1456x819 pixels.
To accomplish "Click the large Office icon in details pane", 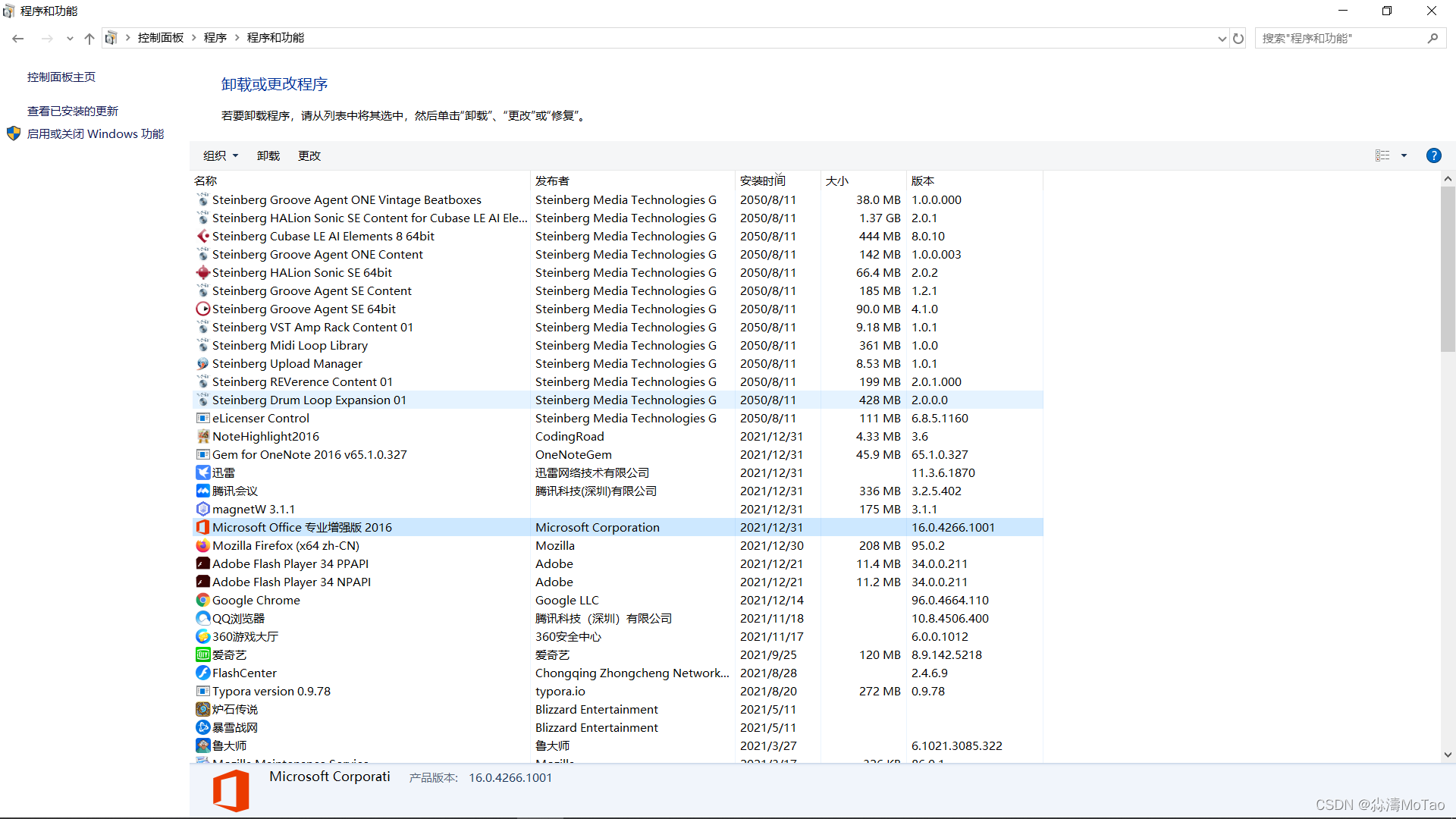I will click(x=231, y=791).
